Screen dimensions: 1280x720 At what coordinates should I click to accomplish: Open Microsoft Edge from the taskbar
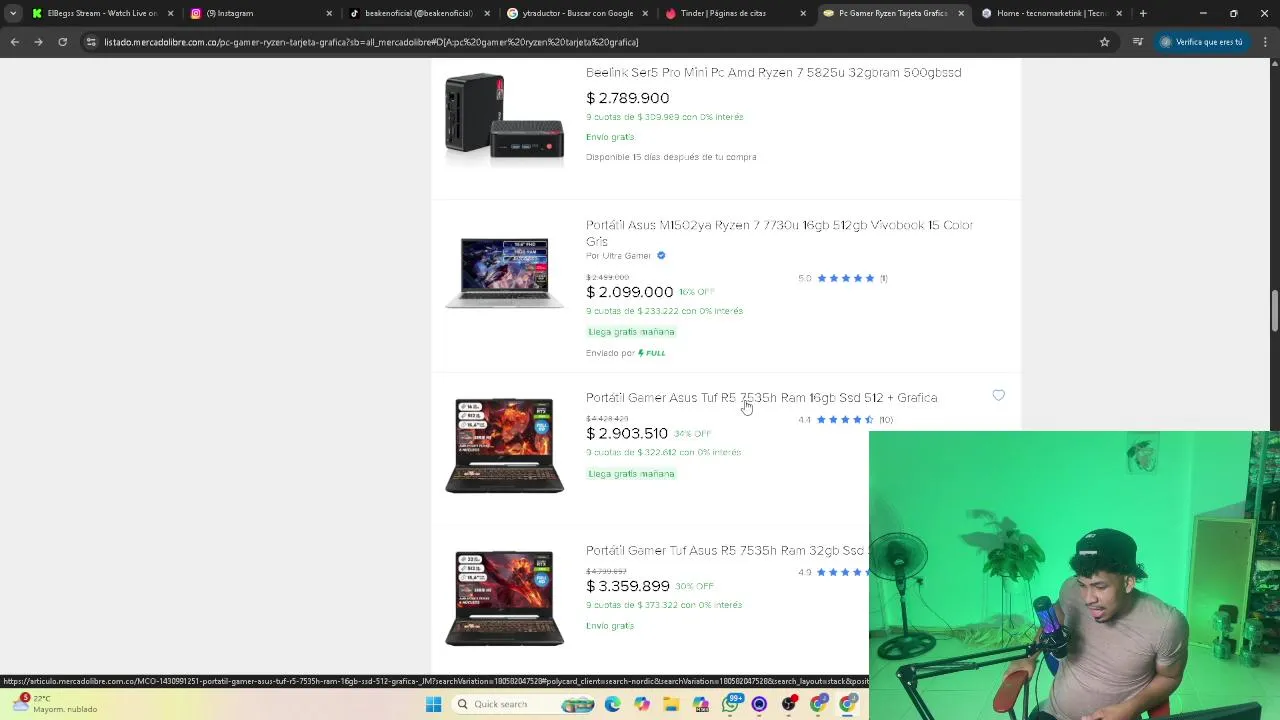click(x=612, y=704)
